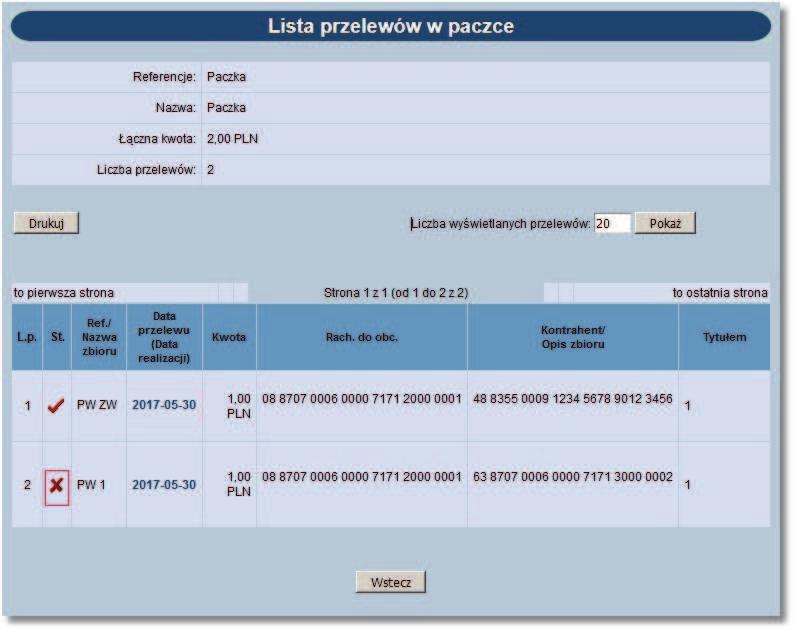The width and height of the screenshot is (794, 630).
Task: Select the Rach. do obc. column header
Action: (362, 337)
